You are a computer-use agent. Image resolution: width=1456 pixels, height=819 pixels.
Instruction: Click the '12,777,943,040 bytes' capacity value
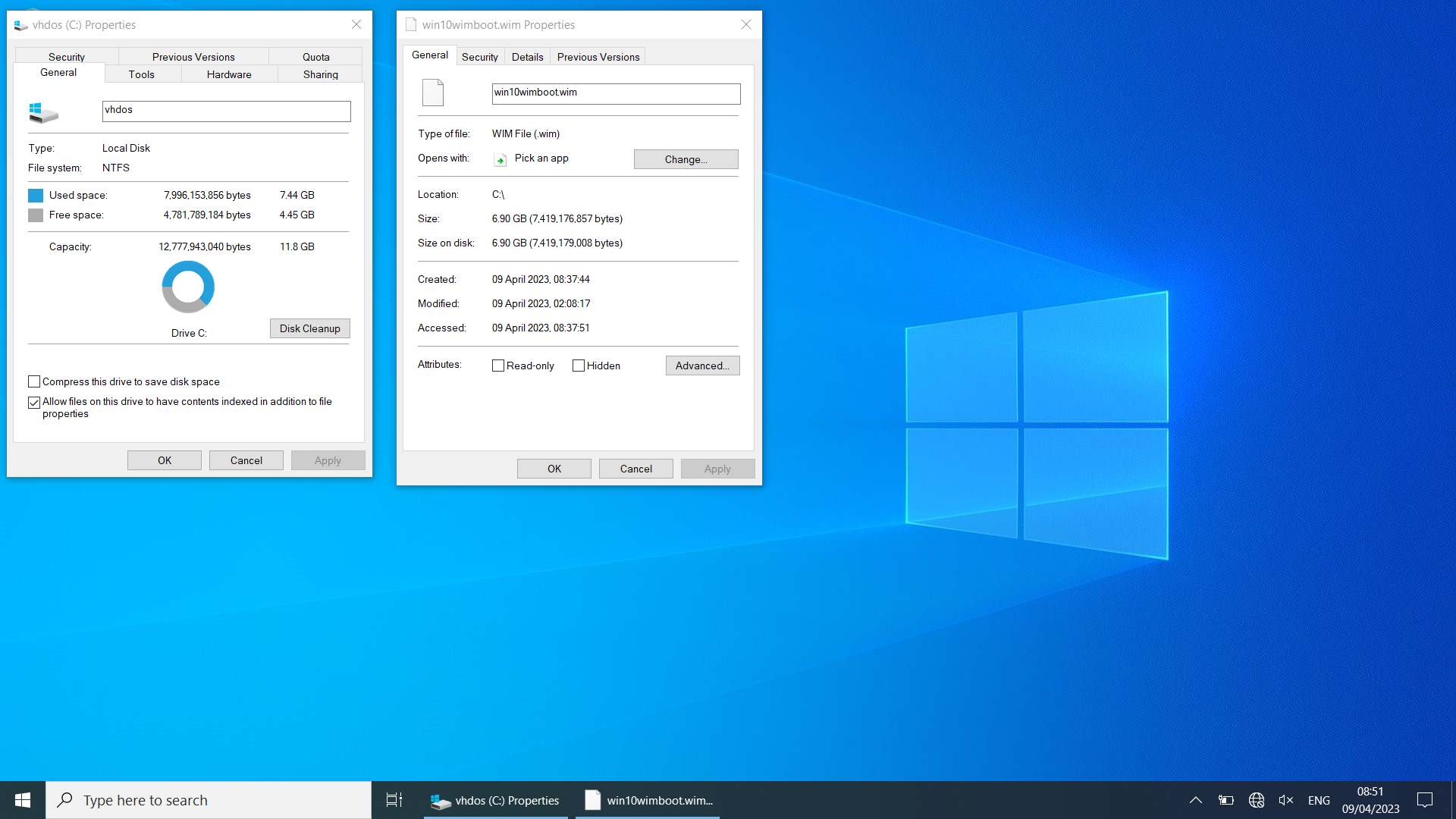point(205,246)
